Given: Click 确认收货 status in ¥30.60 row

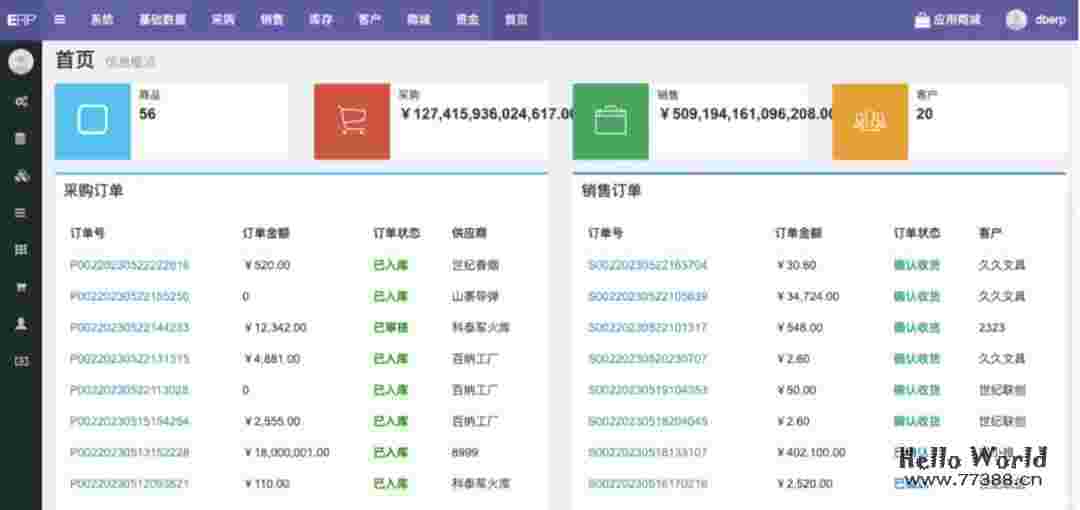Looking at the screenshot, I should 917,265.
